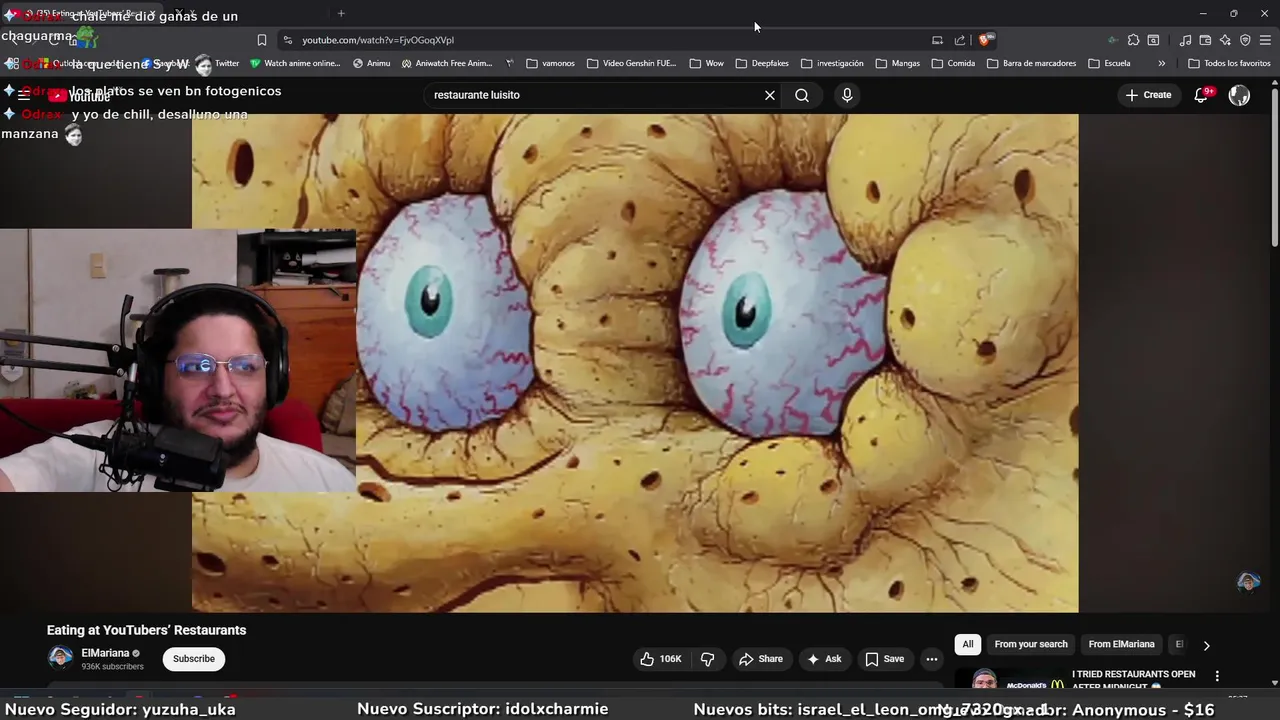Click the Ask sparkle button

click(x=825, y=659)
